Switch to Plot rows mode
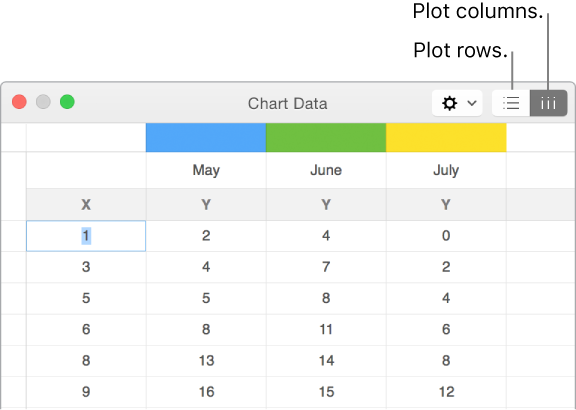Viewport: 576px width, 410px height. coord(511,103)
